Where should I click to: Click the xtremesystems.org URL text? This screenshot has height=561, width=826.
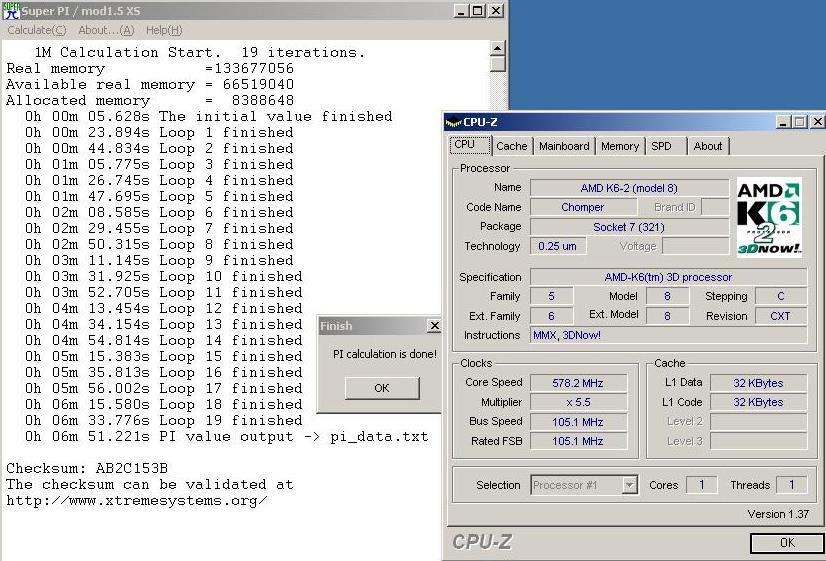[136, 500]
